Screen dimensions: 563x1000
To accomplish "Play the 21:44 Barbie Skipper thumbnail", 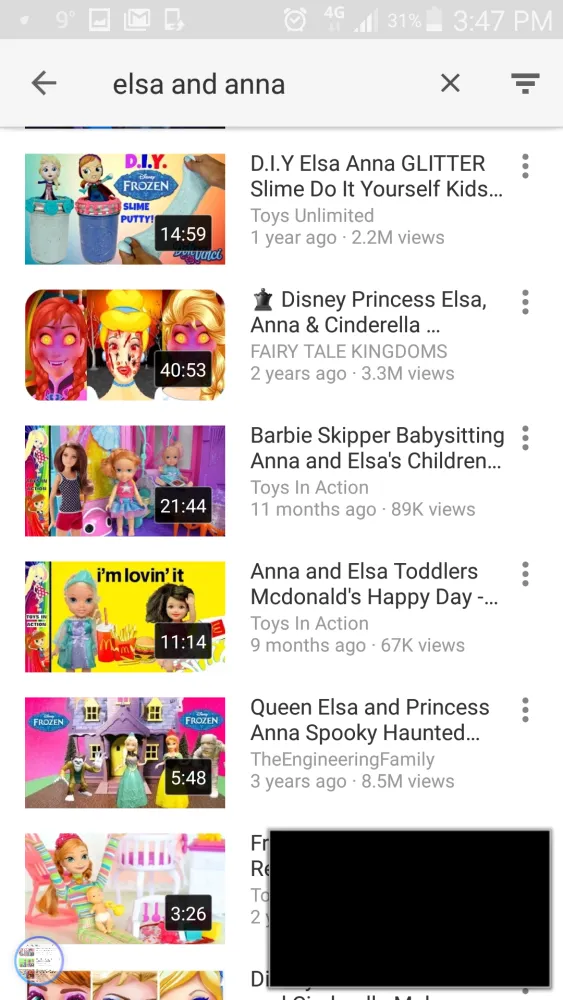I will (x=125, y=480).
